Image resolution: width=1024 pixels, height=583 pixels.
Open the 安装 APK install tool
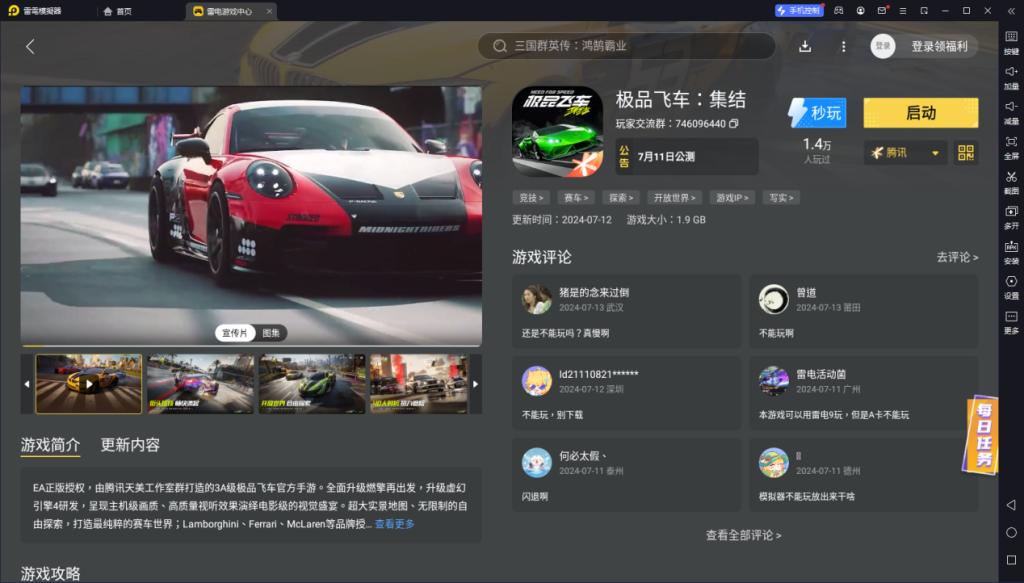tap(1011, 252)
